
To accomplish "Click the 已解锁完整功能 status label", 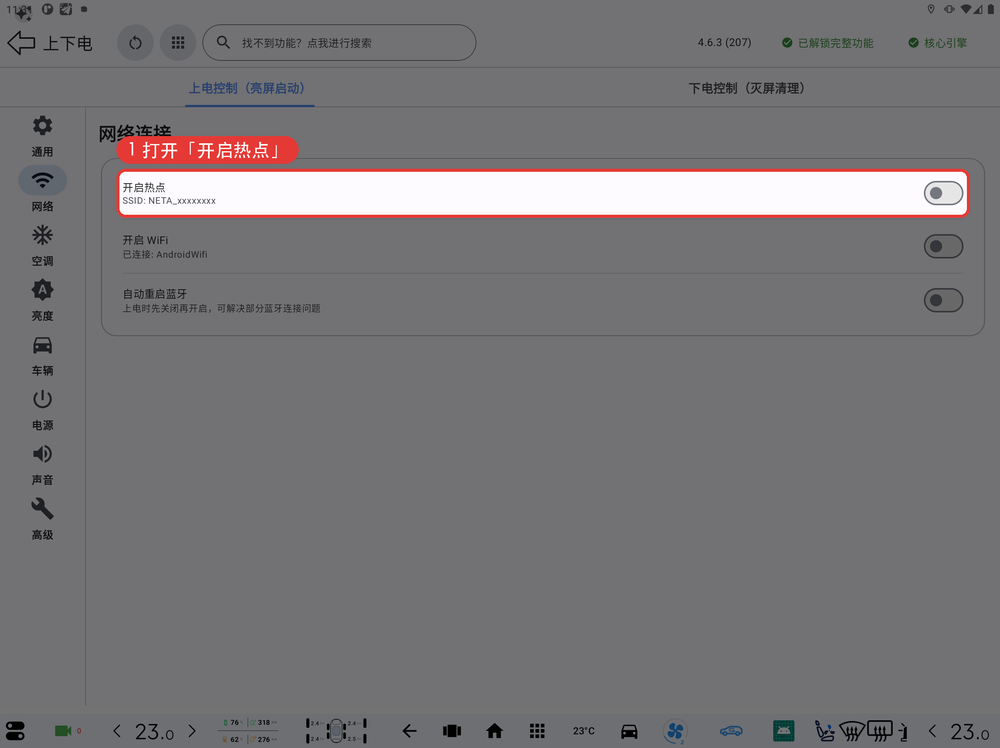I will point(828,43).
